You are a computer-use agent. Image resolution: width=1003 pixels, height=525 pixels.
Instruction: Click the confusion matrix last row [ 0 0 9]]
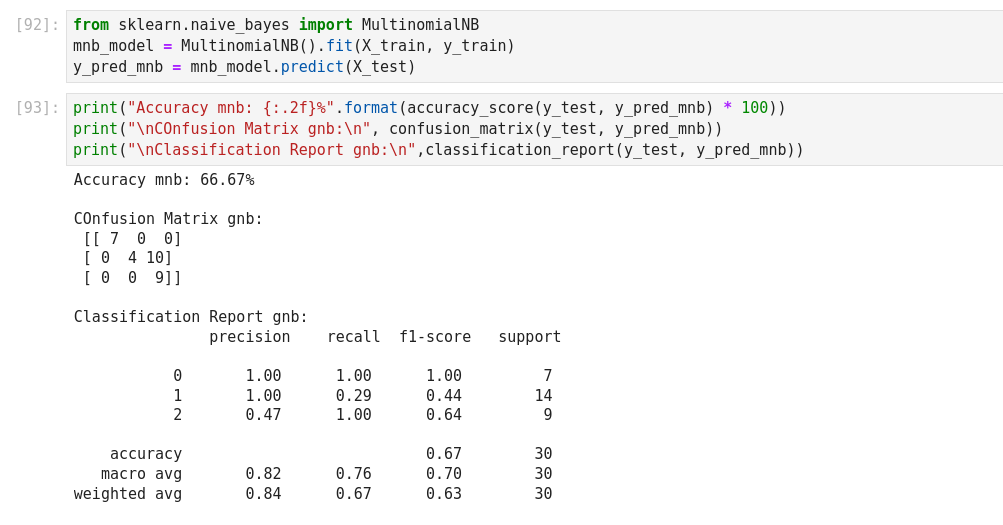132,278
